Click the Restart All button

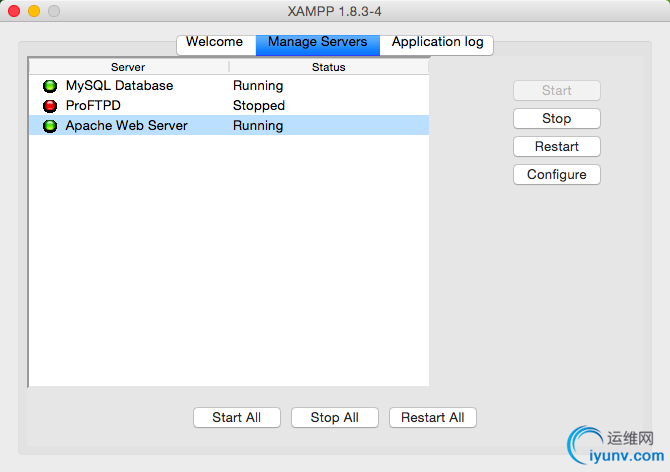tap(432, 417)
